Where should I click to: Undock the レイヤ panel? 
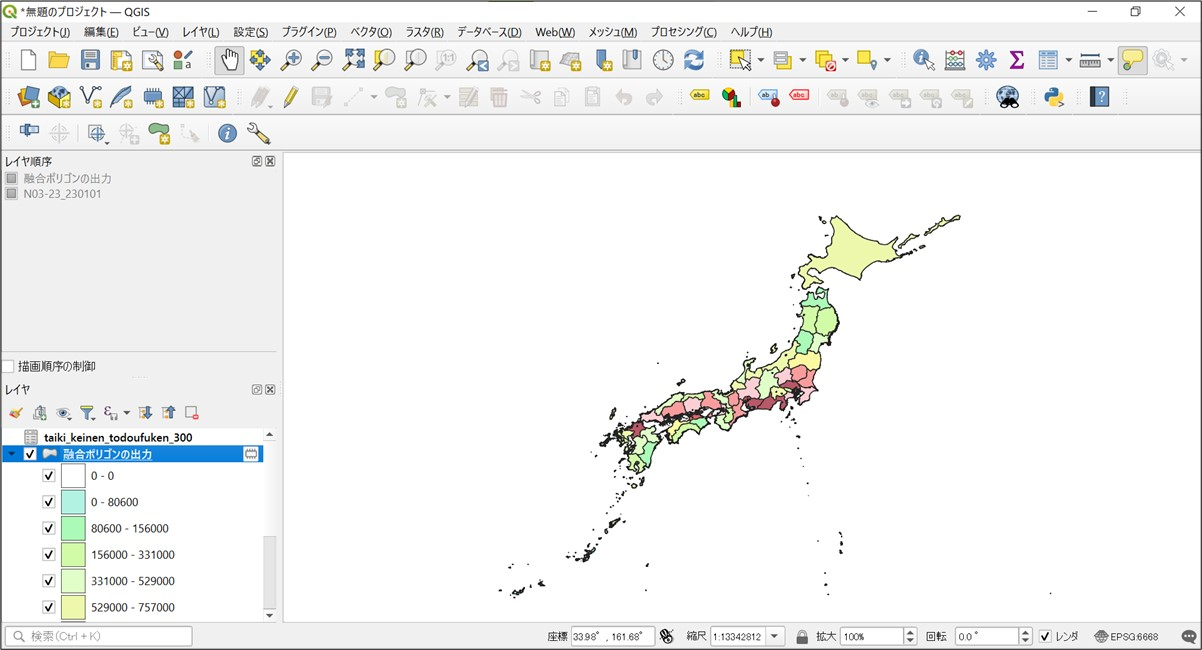click(257, 389)
